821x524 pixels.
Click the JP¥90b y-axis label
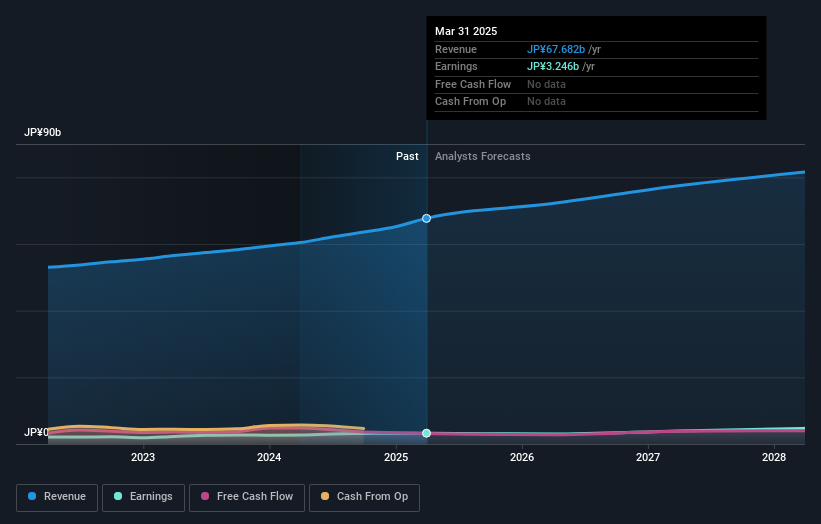tap(42, 132)
